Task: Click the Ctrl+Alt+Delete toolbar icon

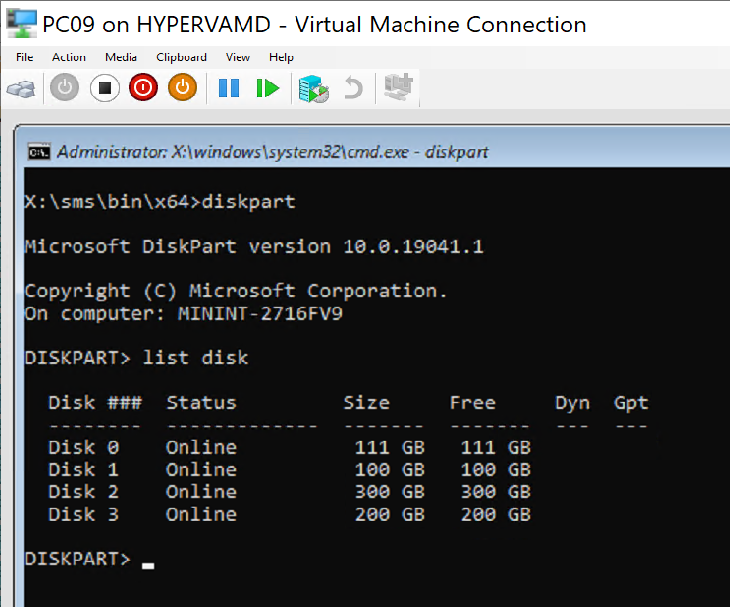Action: coord(21,88)
